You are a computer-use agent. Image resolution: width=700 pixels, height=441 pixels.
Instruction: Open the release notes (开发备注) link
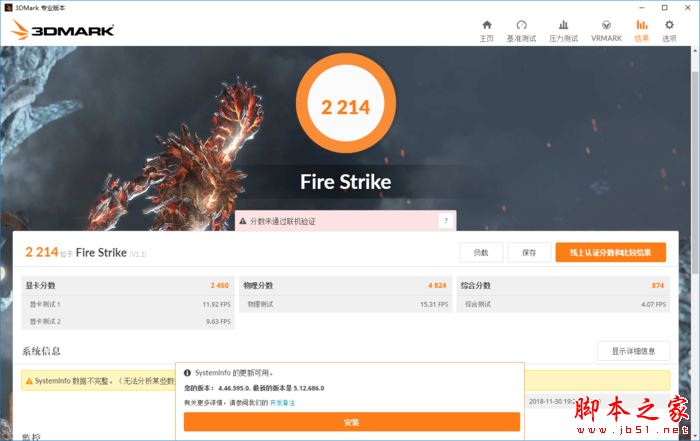(283, 403)
